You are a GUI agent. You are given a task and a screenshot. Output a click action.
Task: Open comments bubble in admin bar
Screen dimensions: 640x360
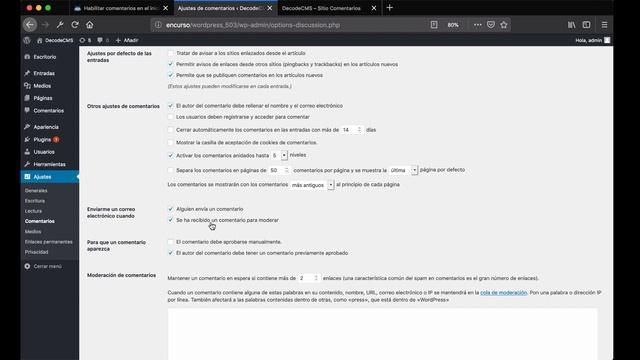click(x=103, y=40)
